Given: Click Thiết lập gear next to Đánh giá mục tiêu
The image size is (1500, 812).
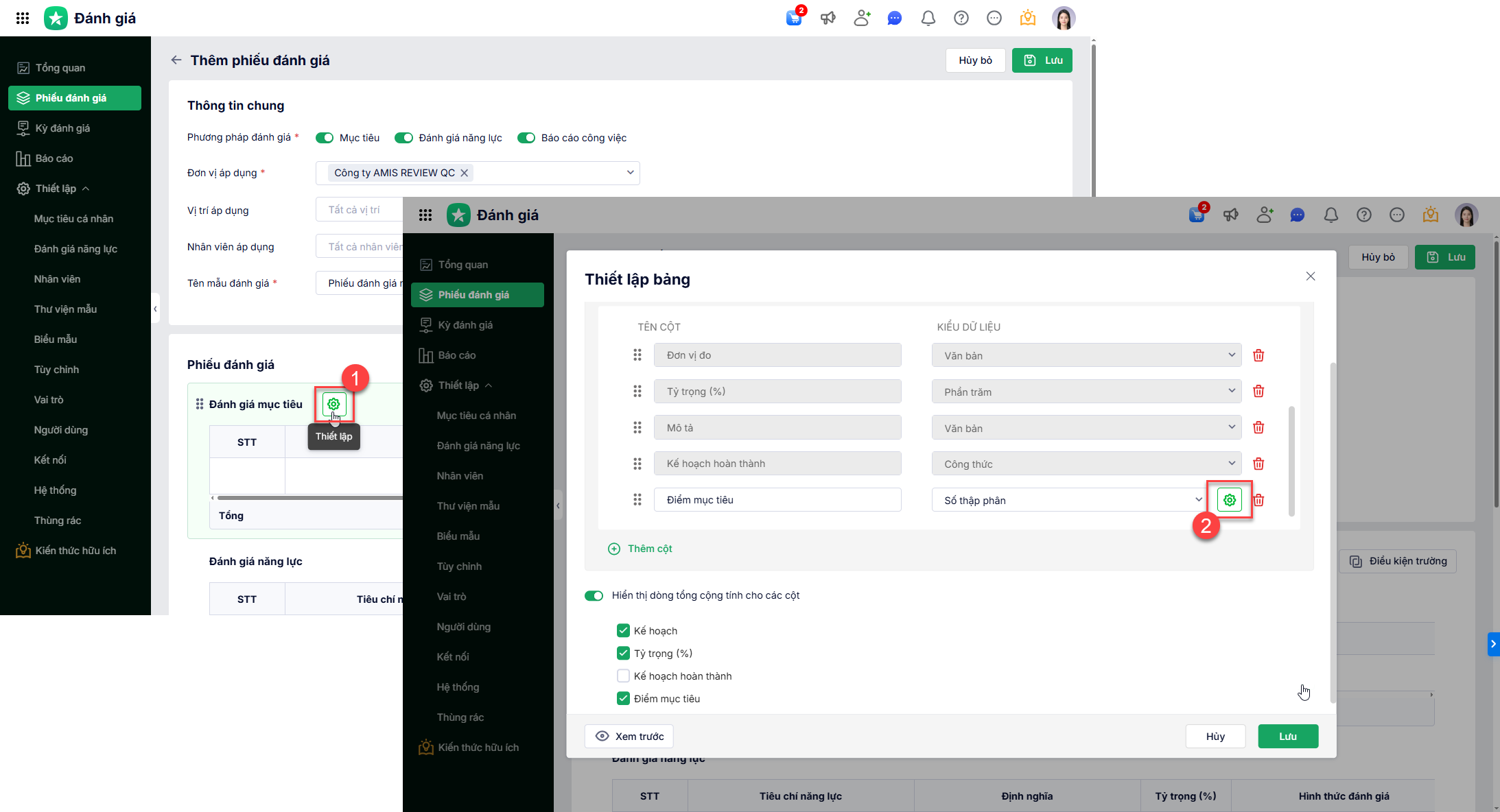Looking at the screenshot, I should [333, 404].
